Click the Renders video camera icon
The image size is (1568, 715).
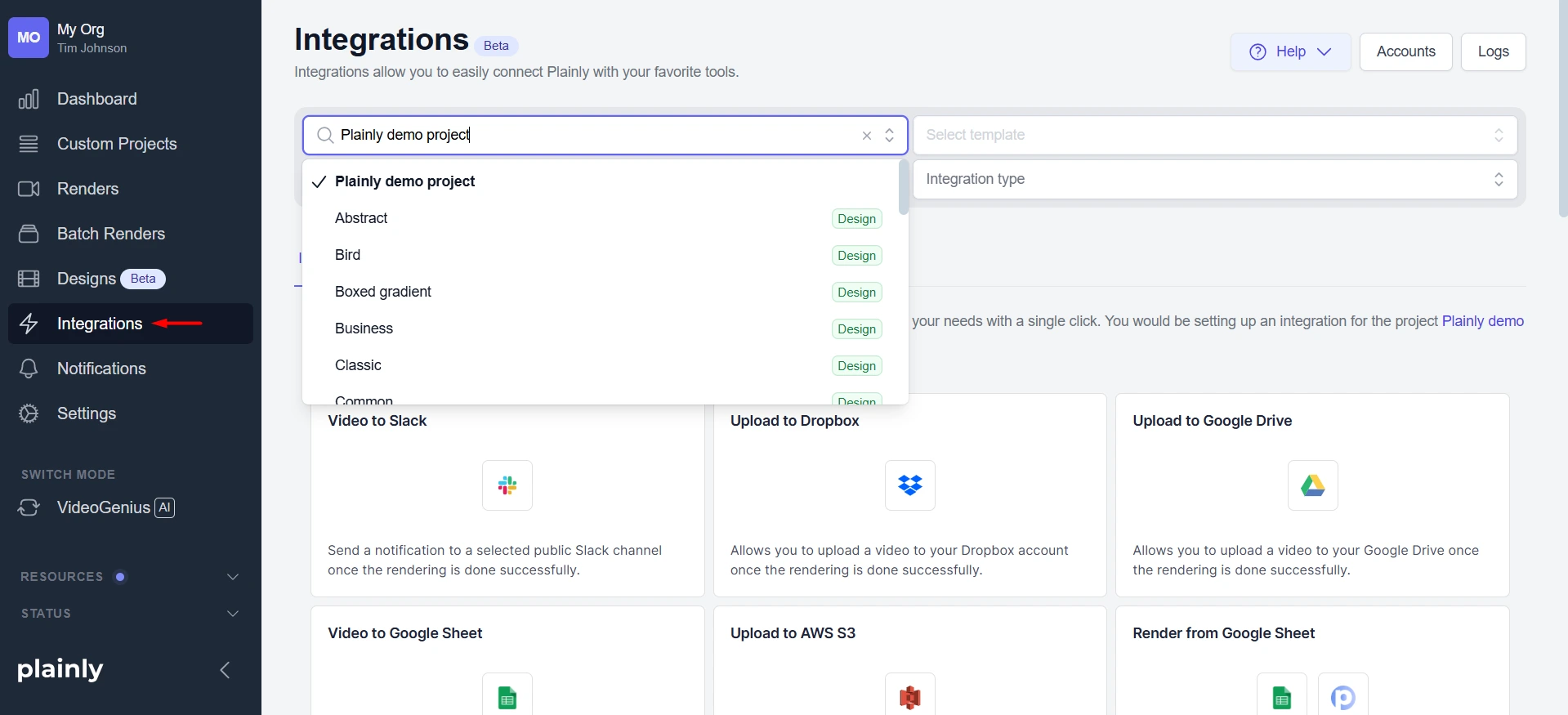click(x=29, y=189)
